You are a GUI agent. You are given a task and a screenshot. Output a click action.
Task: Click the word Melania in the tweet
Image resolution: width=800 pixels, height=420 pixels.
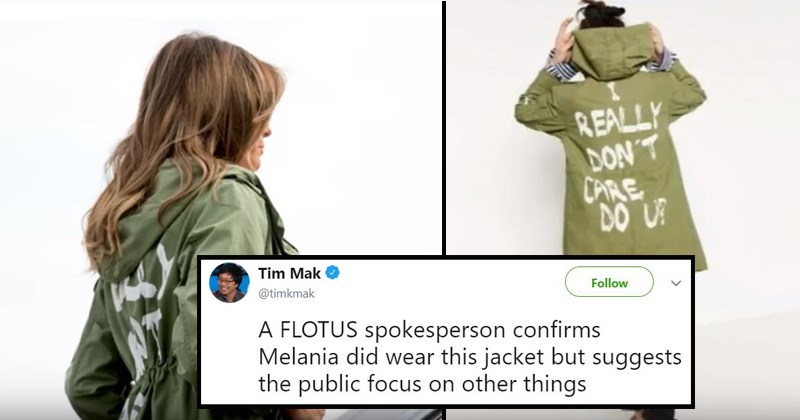click(x=298, y=357)
